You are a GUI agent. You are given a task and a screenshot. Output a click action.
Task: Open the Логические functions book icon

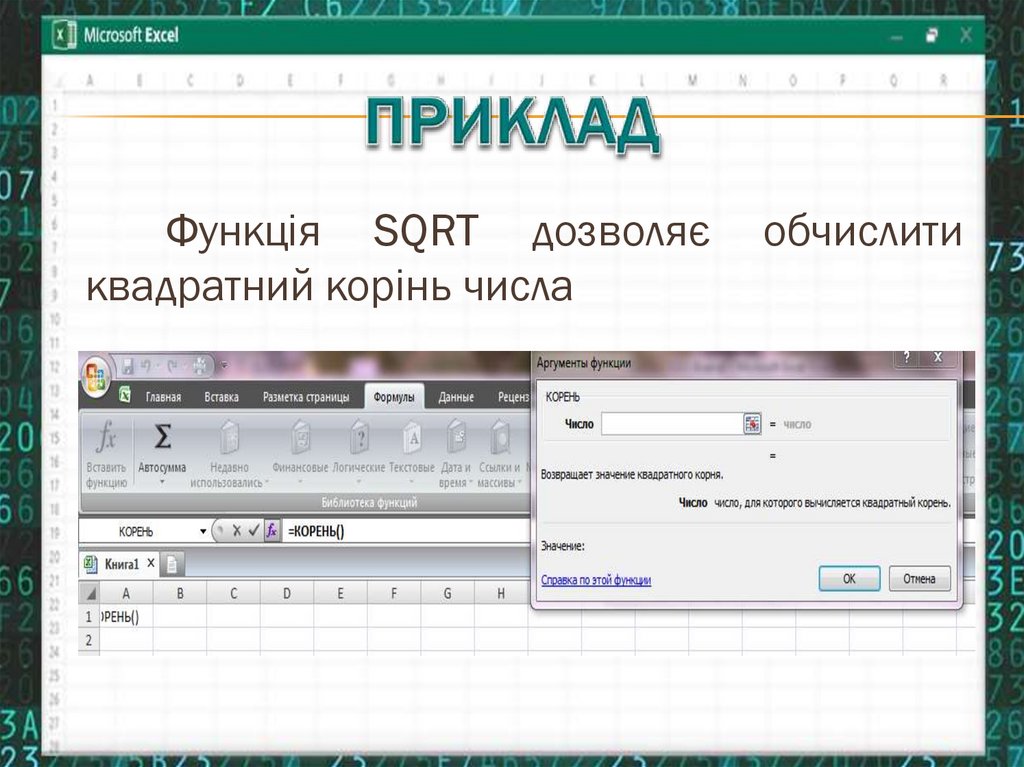[358, 438]
